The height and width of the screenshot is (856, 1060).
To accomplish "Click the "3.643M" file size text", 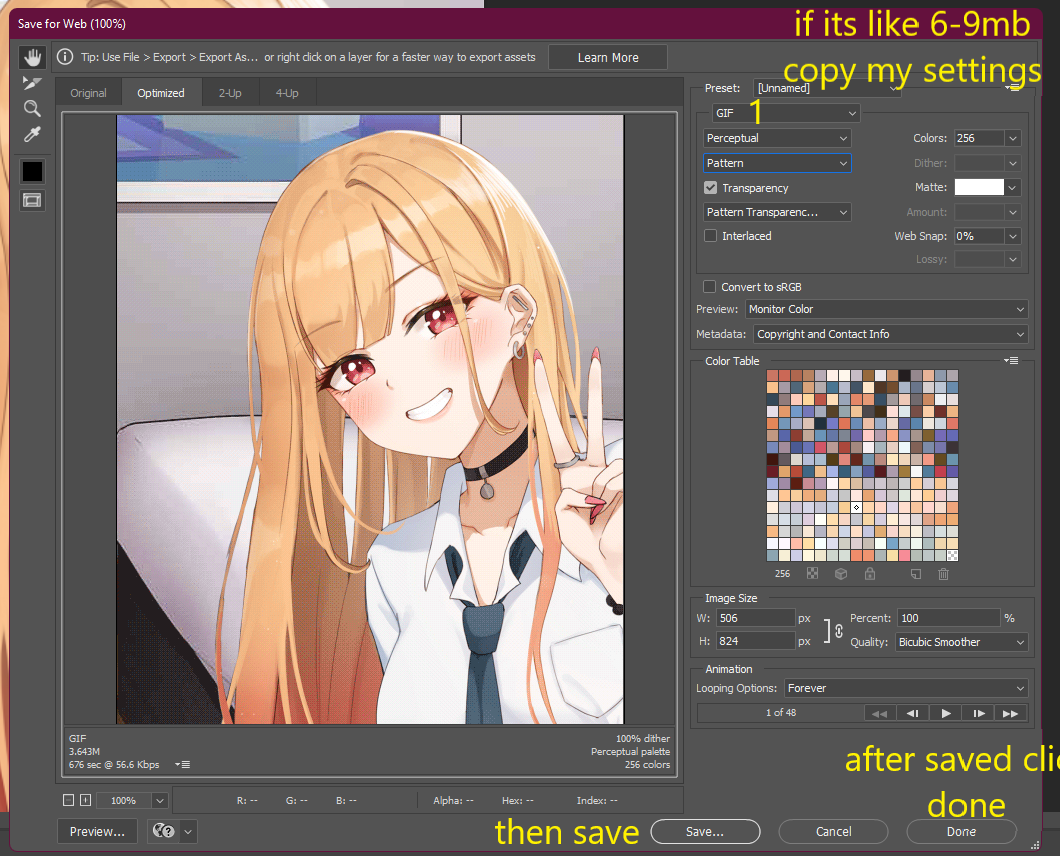I will click(85, 751).
